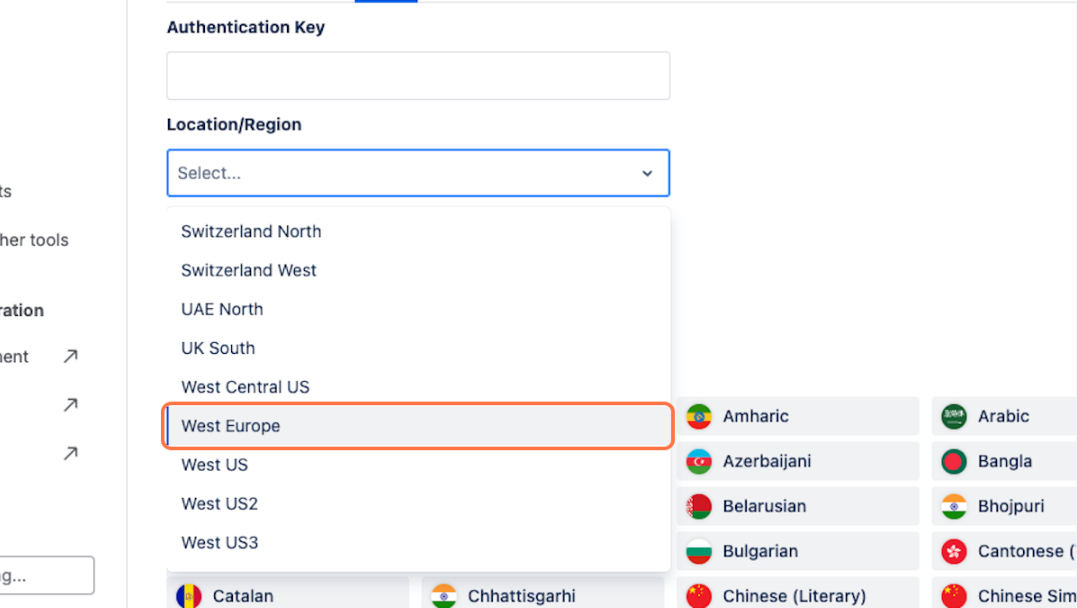
Task: Click the Authentication Key input field
Action: (418, 76)
